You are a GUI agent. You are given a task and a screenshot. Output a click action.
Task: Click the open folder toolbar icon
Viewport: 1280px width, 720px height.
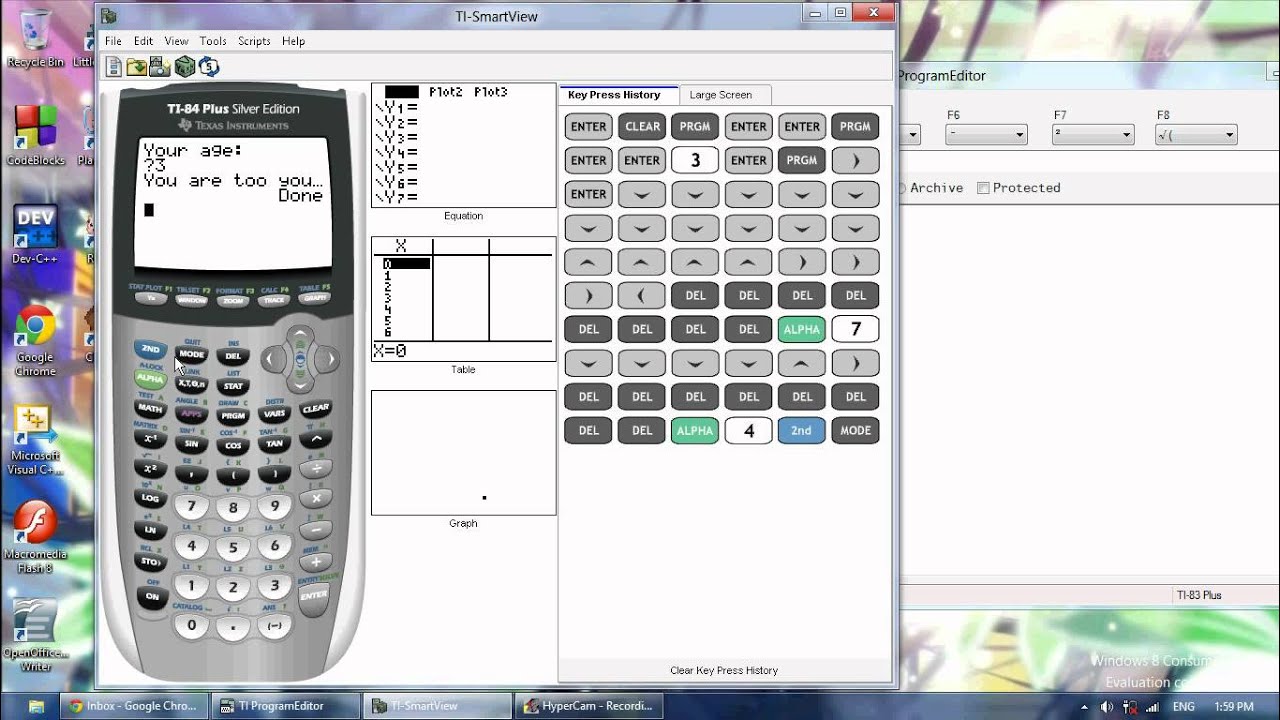[x=137, y=67]
